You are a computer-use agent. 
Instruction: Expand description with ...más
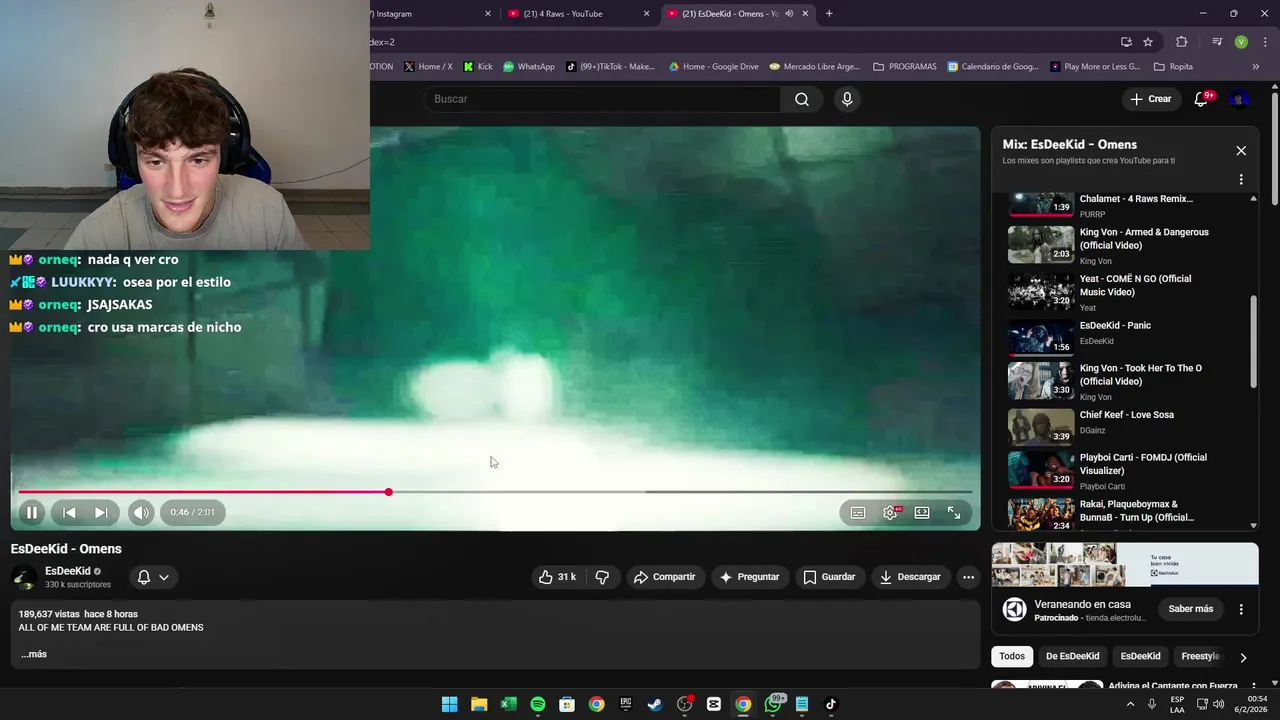point(34,654)
